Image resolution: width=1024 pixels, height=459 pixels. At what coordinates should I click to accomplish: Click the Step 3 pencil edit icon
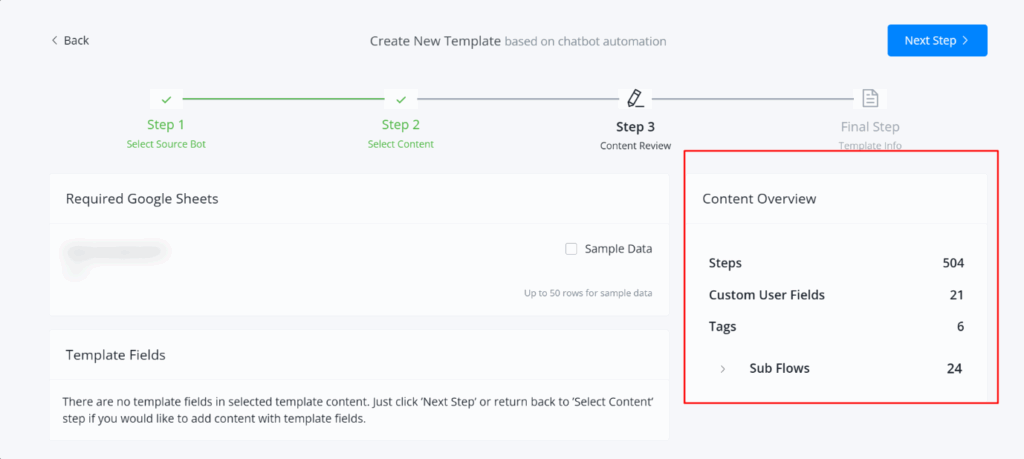[635, 98]
